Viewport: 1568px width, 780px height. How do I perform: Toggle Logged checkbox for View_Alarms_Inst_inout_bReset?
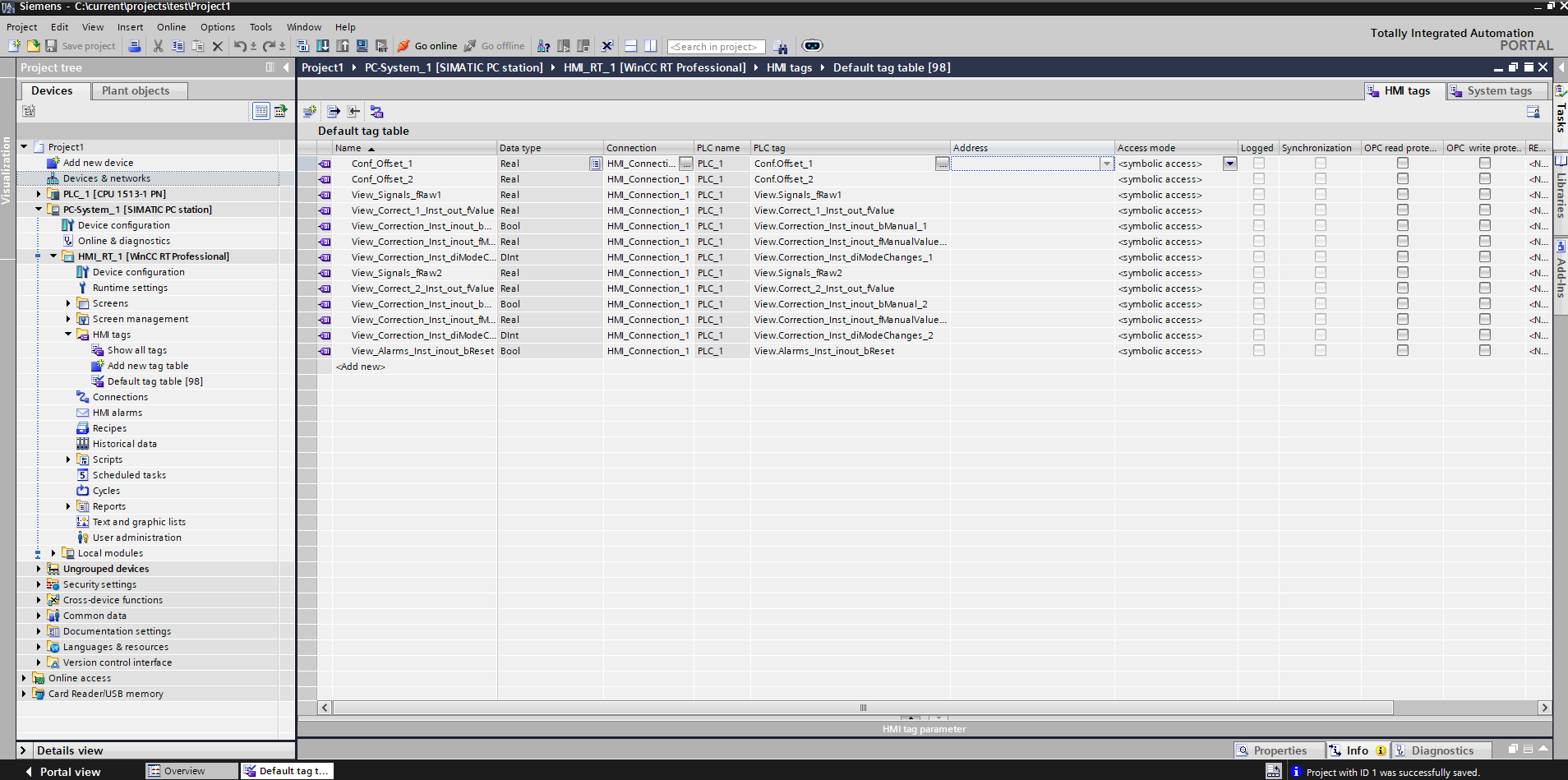coord(1259,351)
